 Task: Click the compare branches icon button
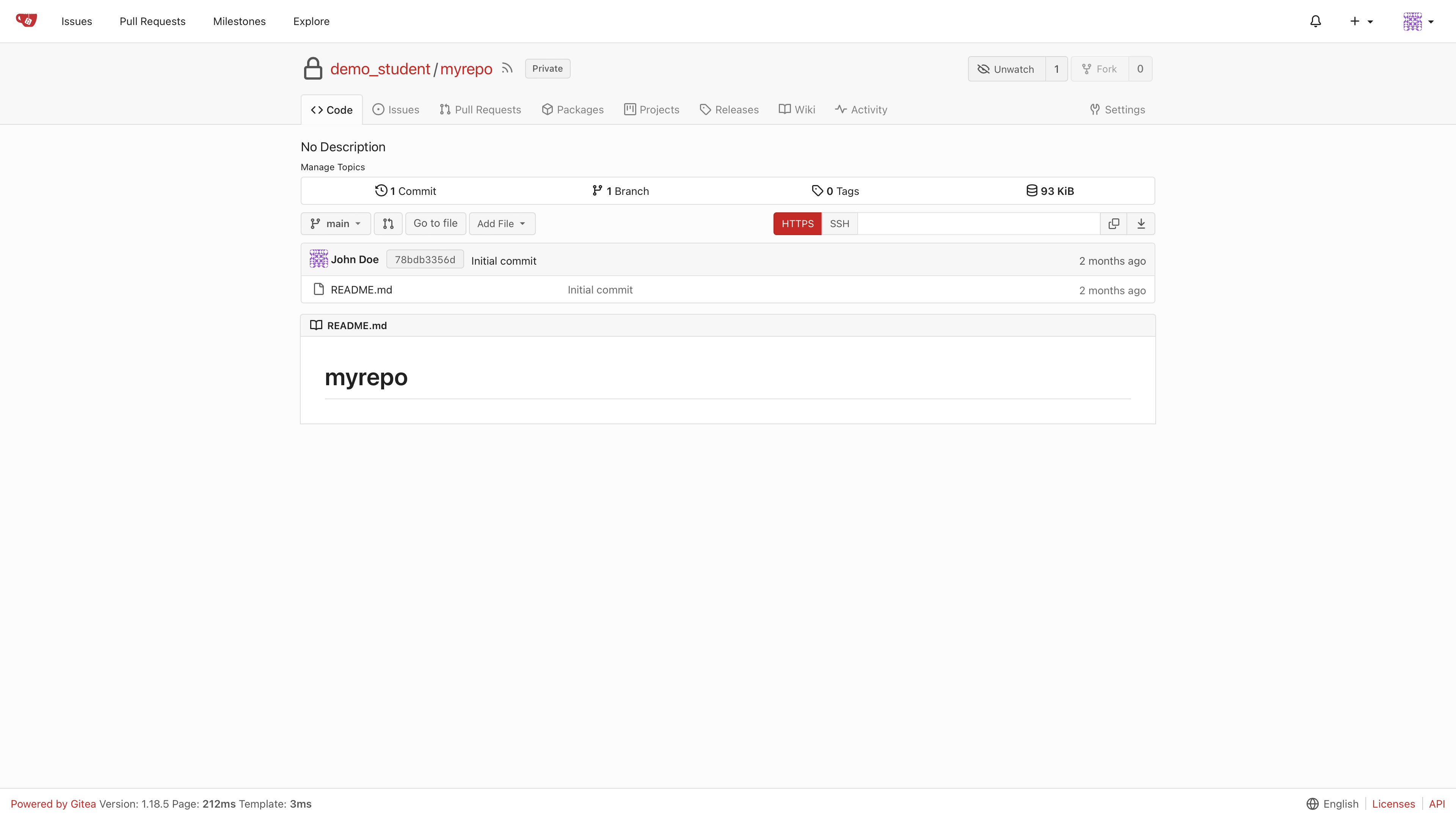pyautogui.click(x=388, y=224)
